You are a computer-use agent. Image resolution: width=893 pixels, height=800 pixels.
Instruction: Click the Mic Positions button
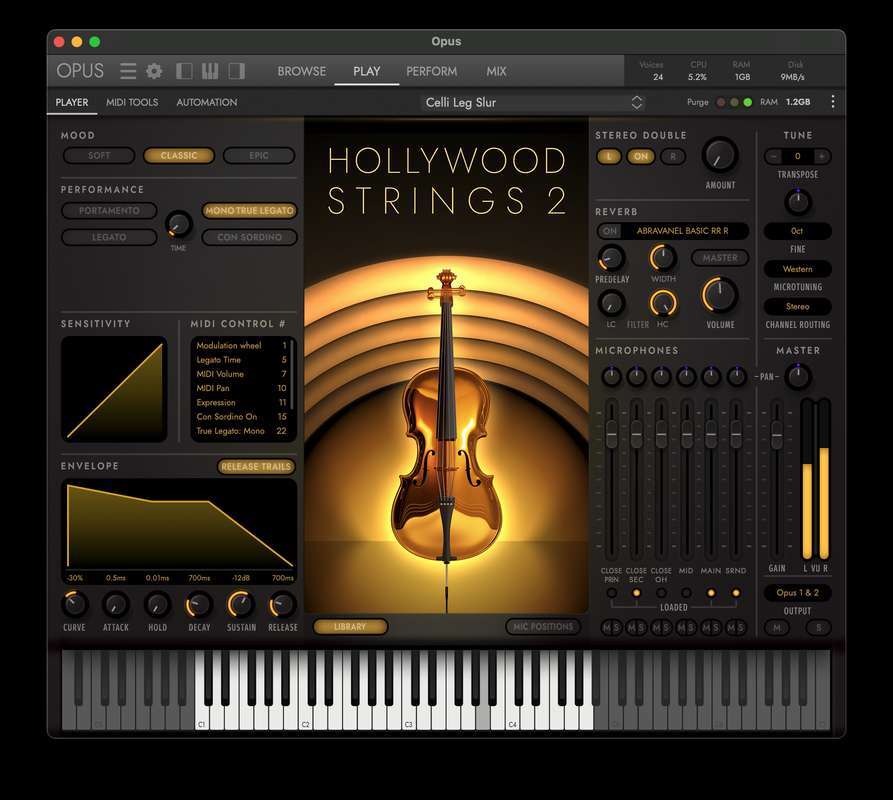click(543, 627)
